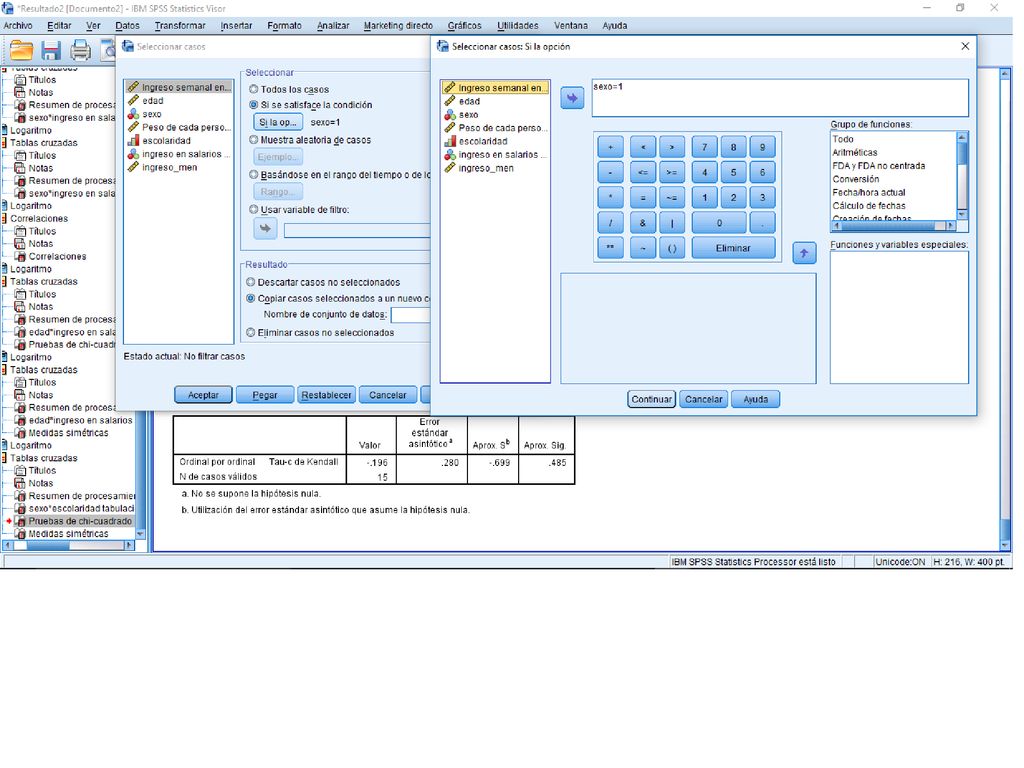Click the equals operator keypad button
The image size is (1024, 768).
pyautogui.click(x=643, y=197)
